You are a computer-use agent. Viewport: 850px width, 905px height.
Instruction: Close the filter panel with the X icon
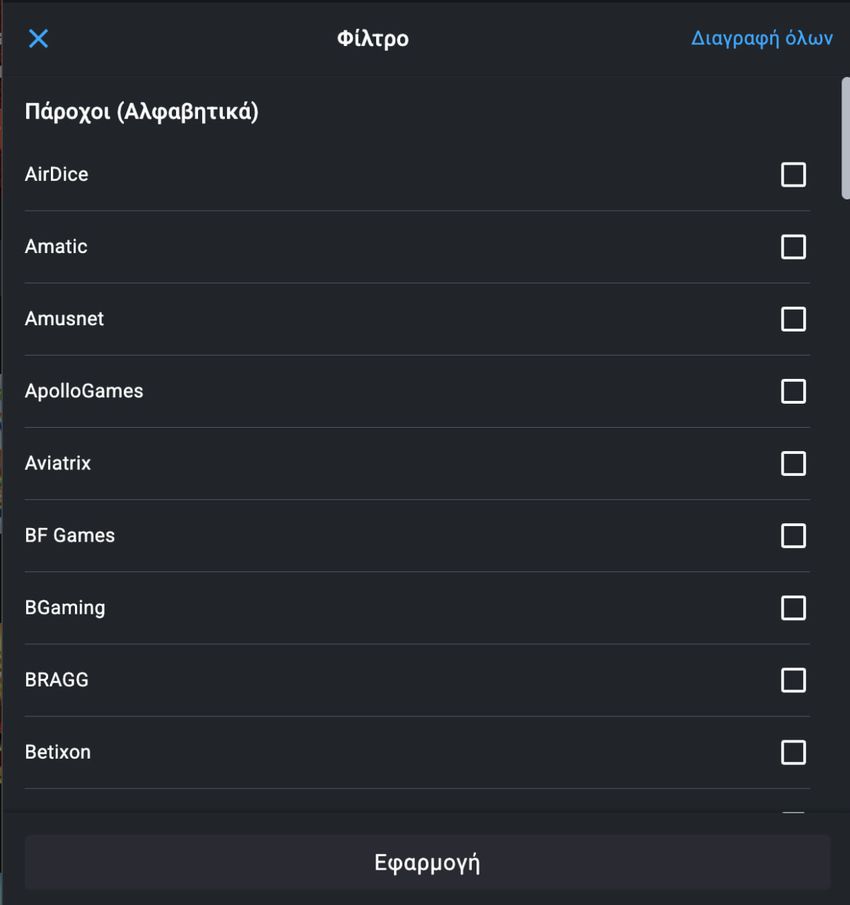pyautogui.click(x=39, y=39)
